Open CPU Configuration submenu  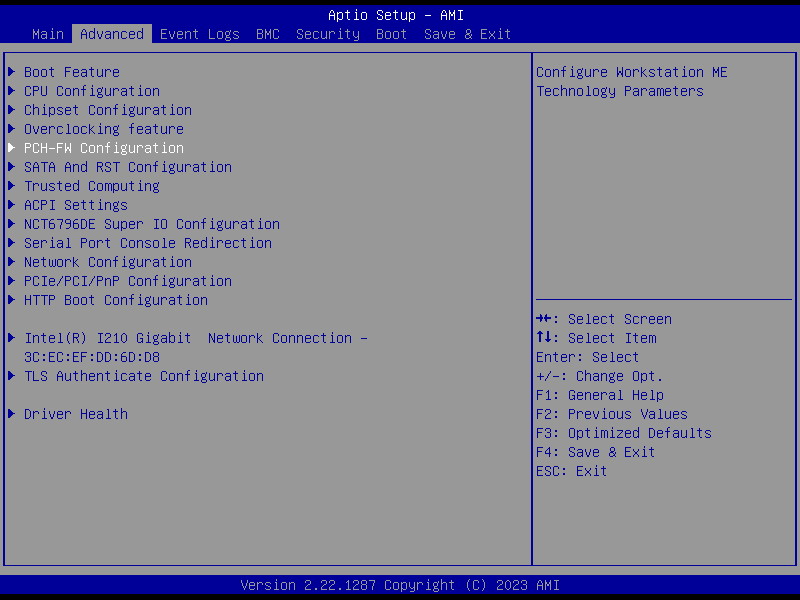(x=92, y=91)
